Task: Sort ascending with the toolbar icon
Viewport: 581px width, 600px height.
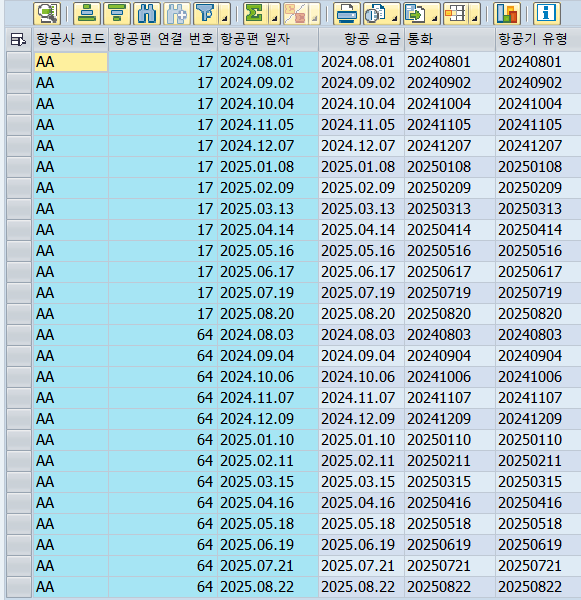Action: (x=87, y=13)
